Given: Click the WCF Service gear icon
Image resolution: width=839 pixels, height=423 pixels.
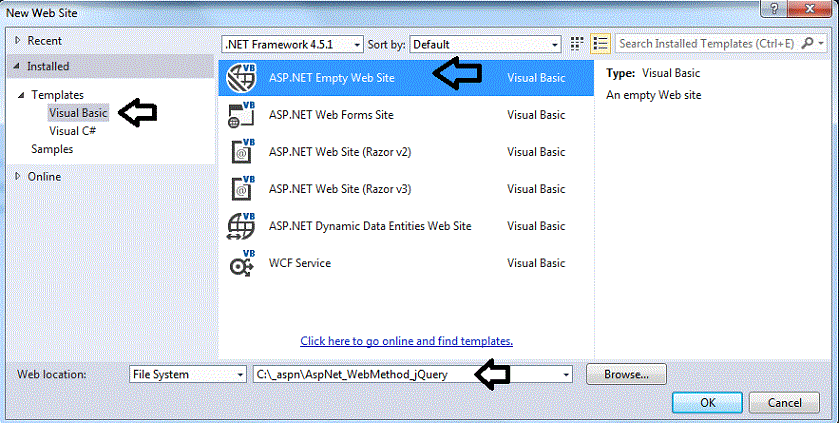Looking at the screenshot, I should pos(241,263).
